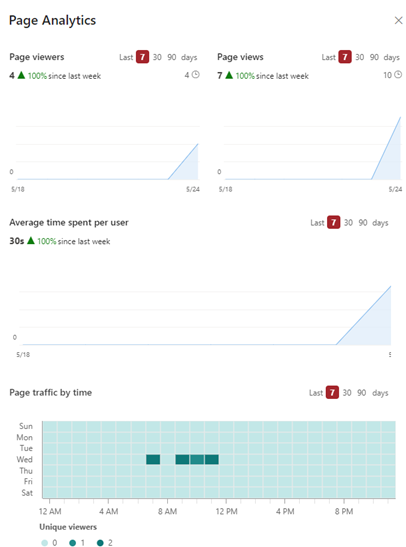Click green up arrow under Page views
Screen dimensions: 406x547
pyautogui.click(x=229, y=75)
